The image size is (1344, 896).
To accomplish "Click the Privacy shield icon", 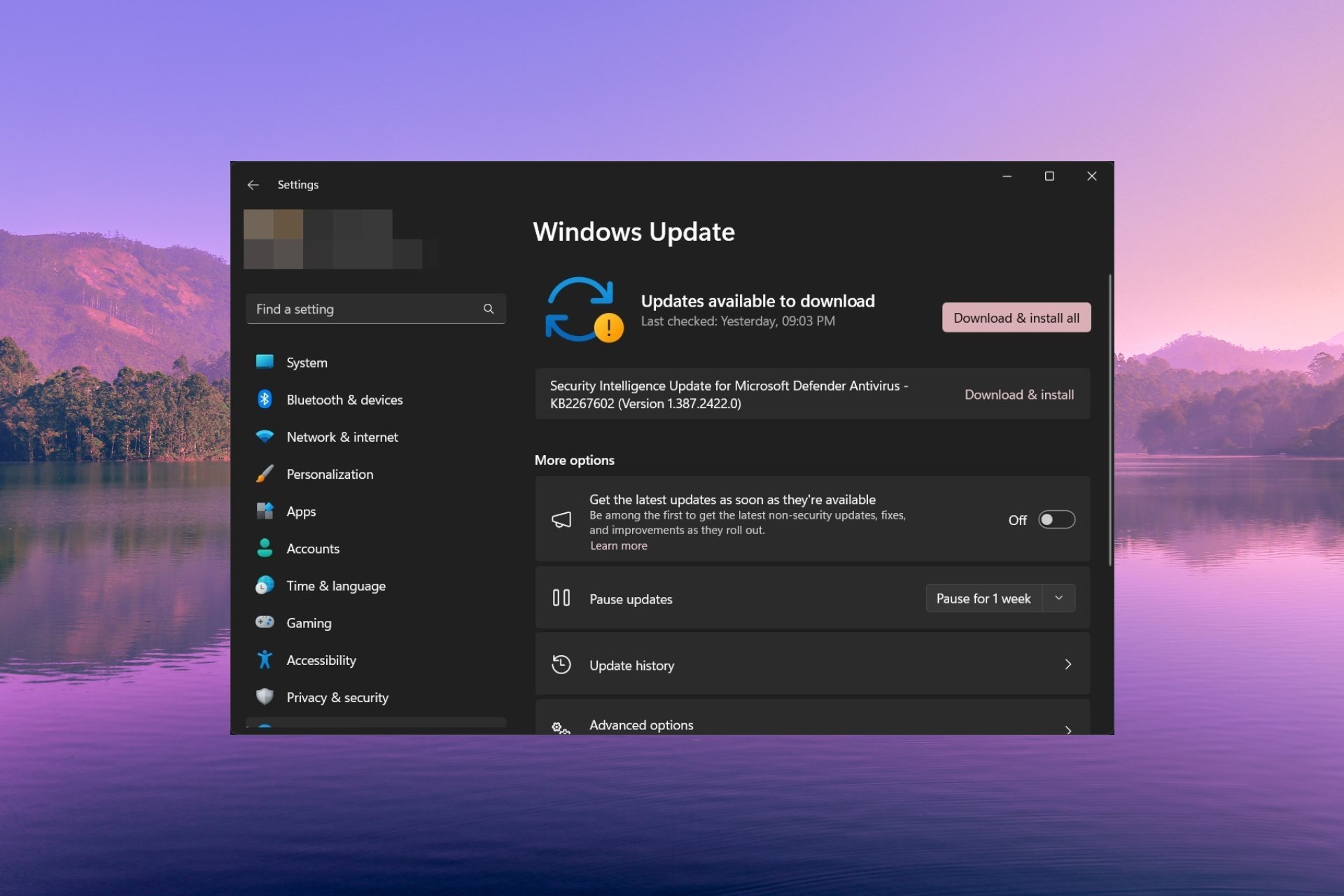I will (265, 696).
